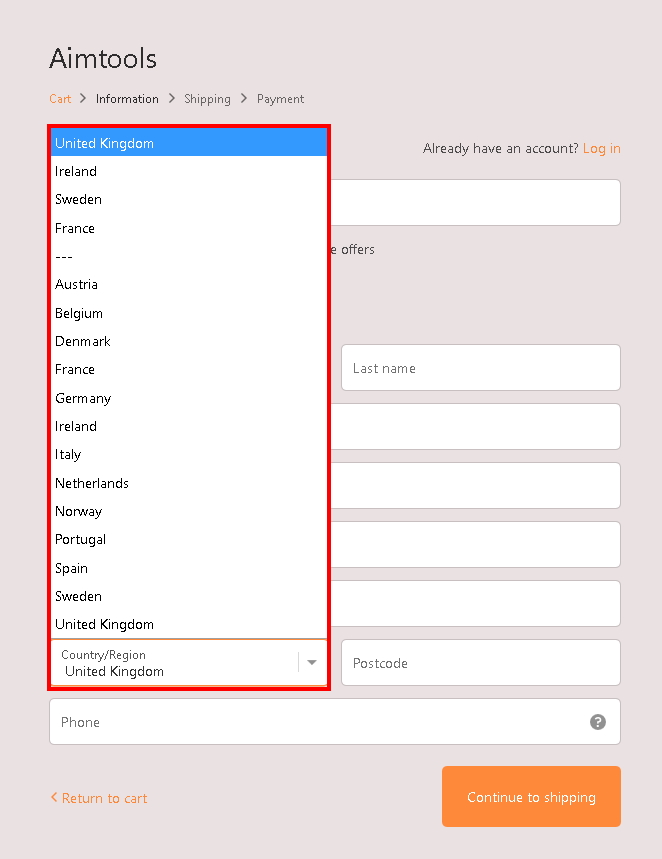Select the highlighted United Kingdom option at list top

point(189,143)
